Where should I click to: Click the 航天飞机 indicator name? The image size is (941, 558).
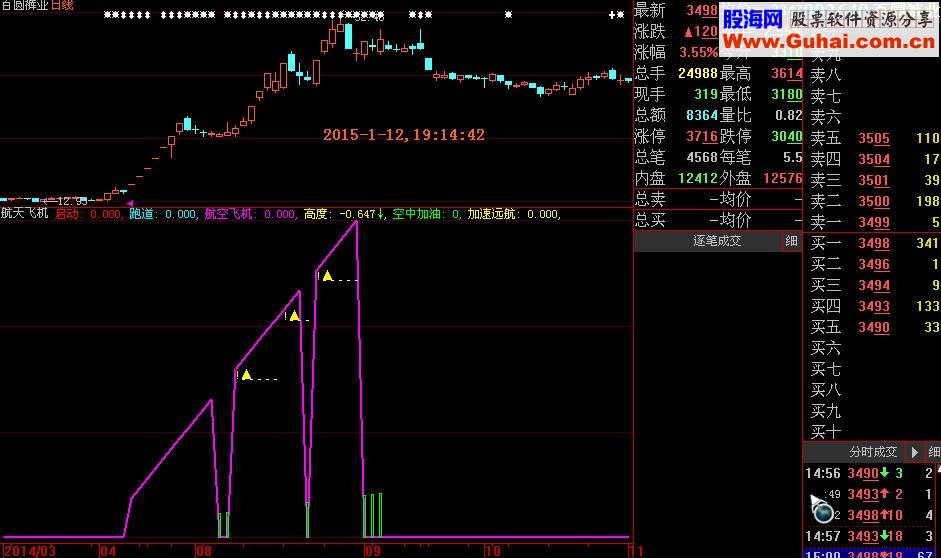pos(25,214)
